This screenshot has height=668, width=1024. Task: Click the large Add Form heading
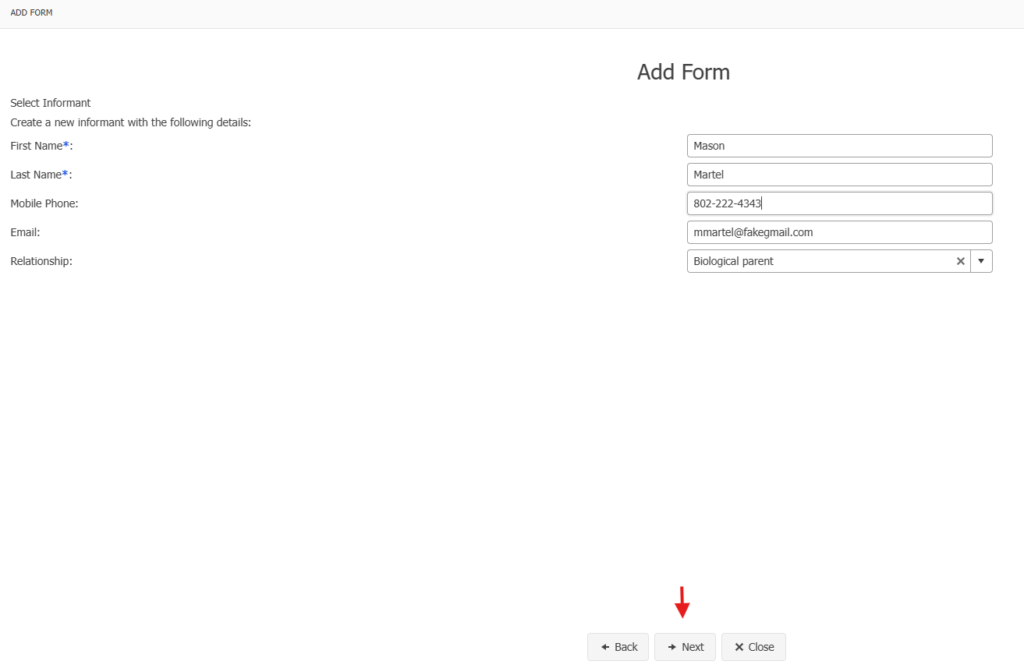683,72
